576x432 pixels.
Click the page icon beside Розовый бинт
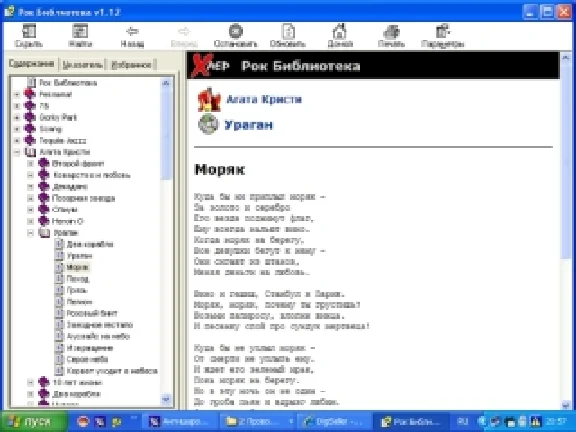point(59,313)
